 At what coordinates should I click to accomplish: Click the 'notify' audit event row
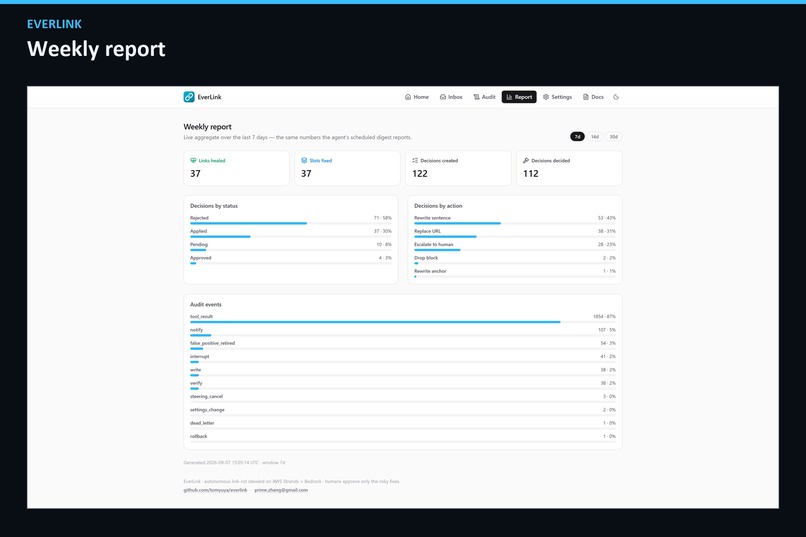(x=403, y=332)
